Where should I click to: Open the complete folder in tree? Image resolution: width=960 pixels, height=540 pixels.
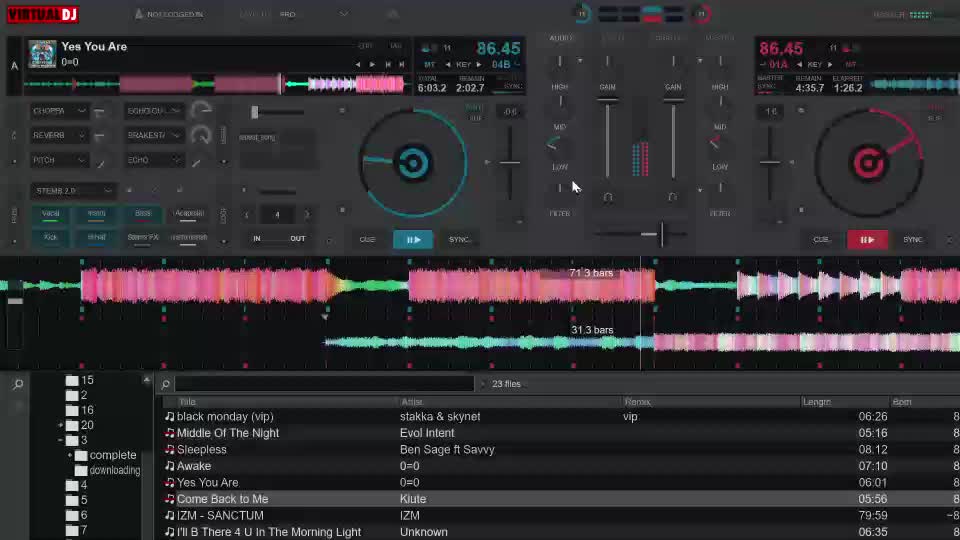tap(113, 456)
